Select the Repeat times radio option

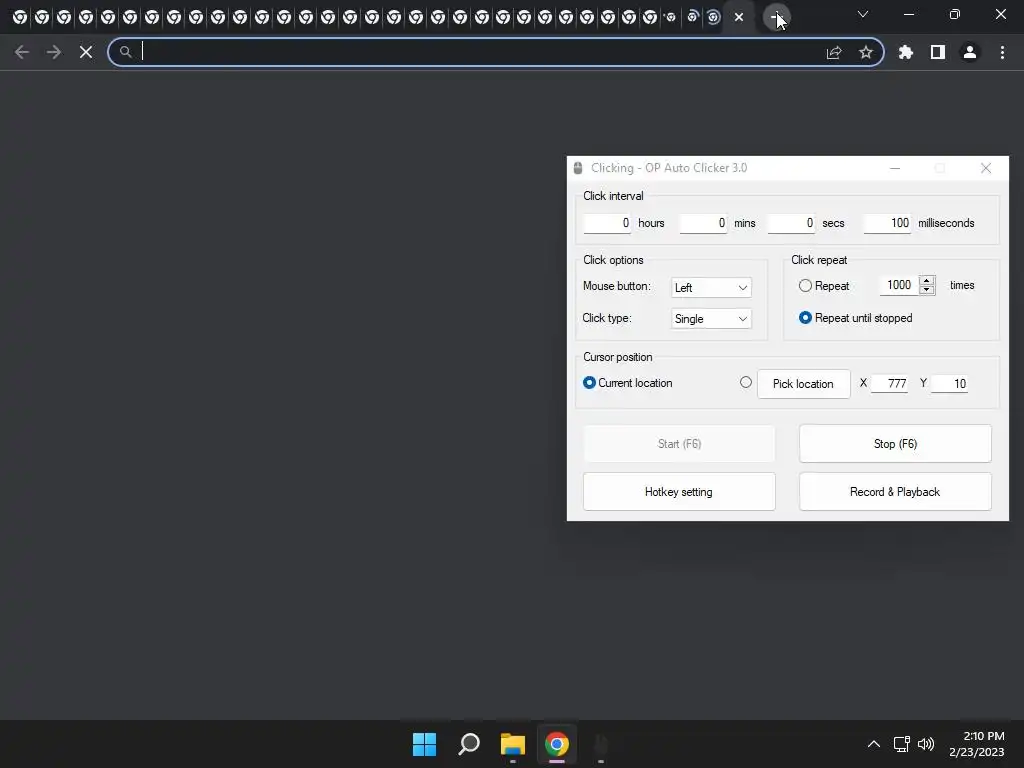(x=805, y=285)
